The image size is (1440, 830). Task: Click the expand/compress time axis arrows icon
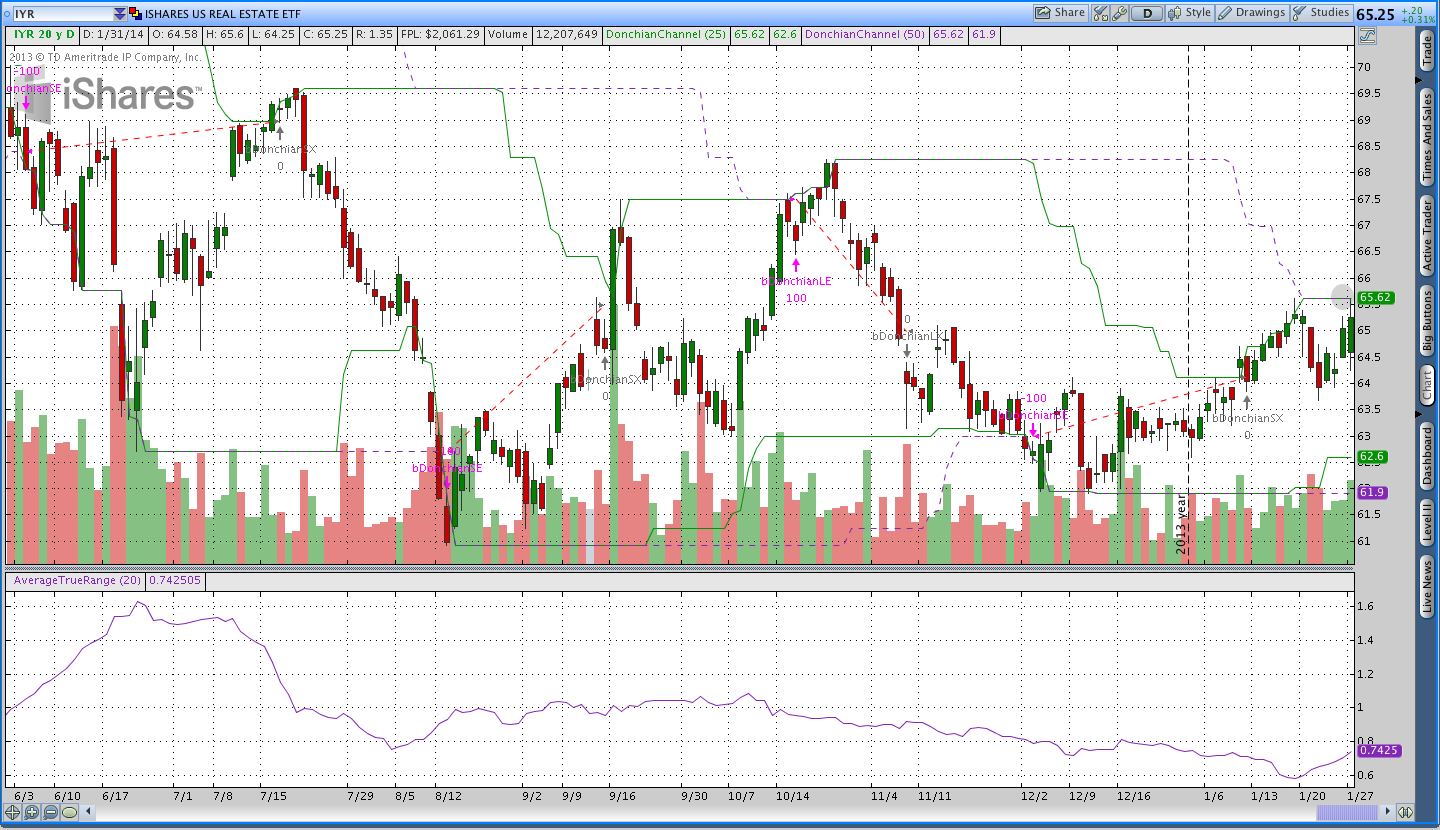click(1405, 813)
